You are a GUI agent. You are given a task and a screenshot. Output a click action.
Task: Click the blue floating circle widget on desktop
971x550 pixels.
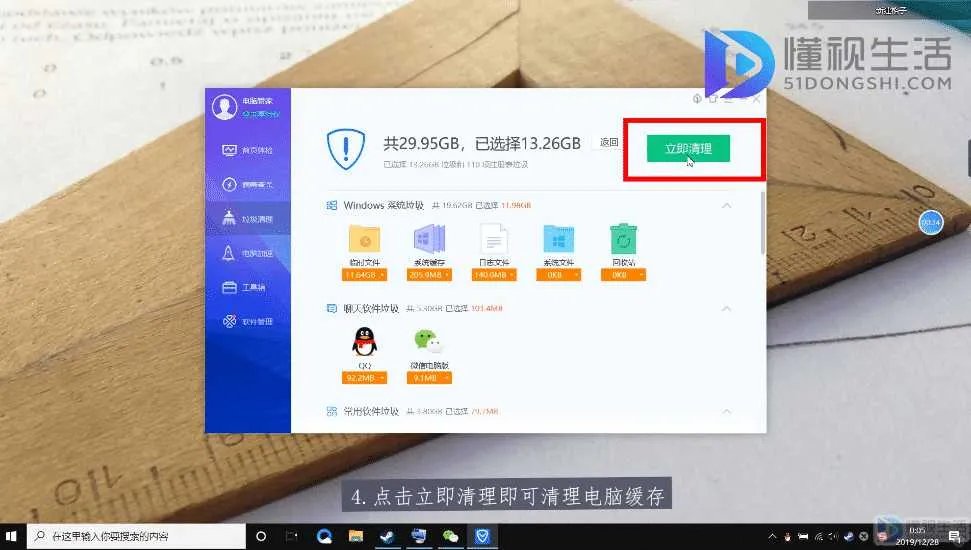[x=931, y=222]
